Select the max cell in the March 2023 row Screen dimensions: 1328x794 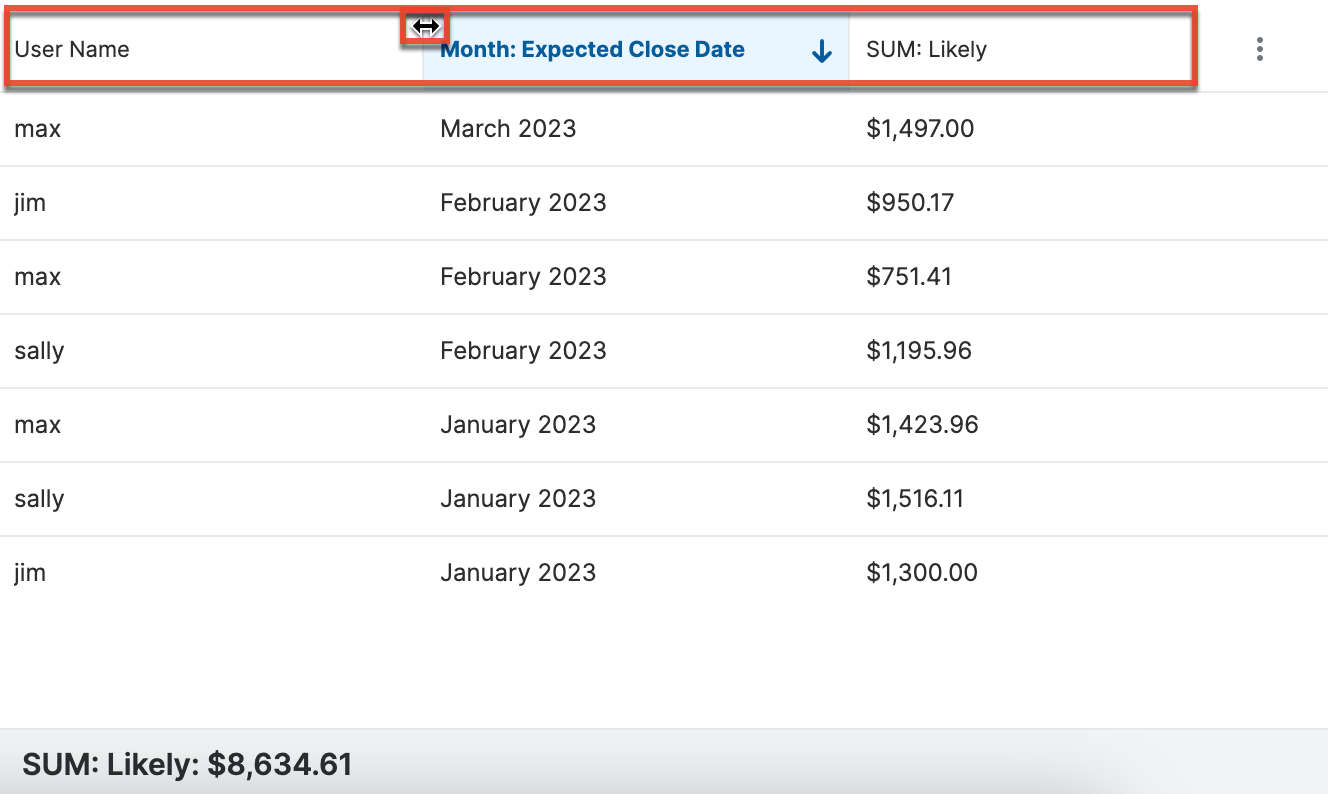[38, 129]
